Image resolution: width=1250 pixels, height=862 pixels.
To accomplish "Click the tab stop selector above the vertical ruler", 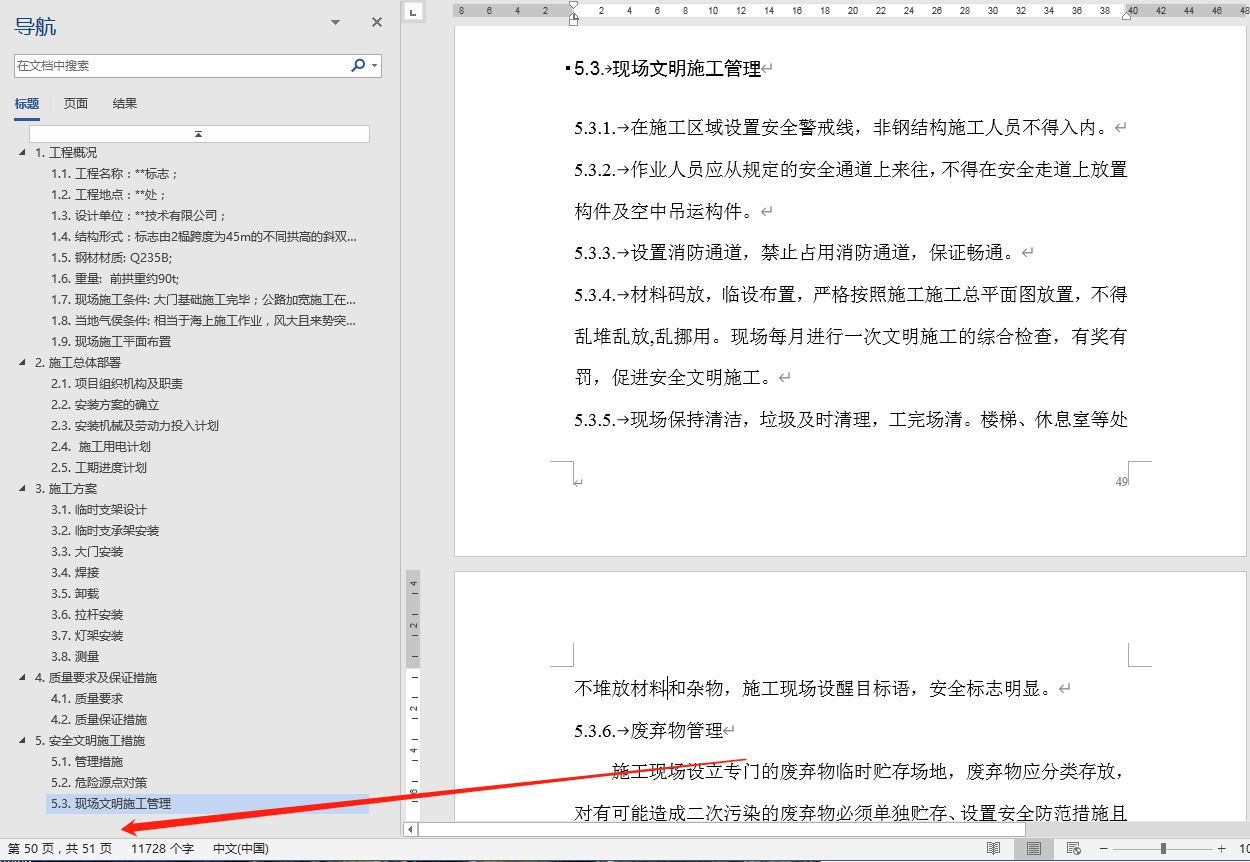I will coord(411,15).
